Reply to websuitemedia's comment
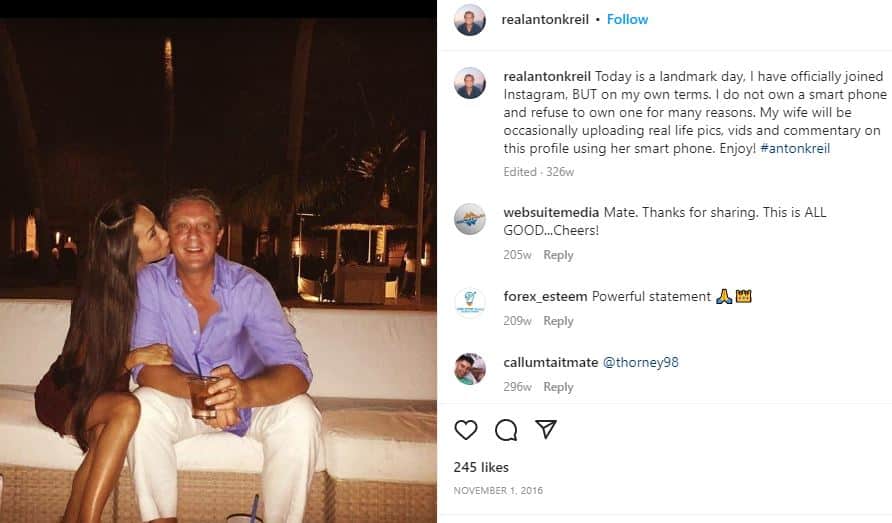 (558, 255)
